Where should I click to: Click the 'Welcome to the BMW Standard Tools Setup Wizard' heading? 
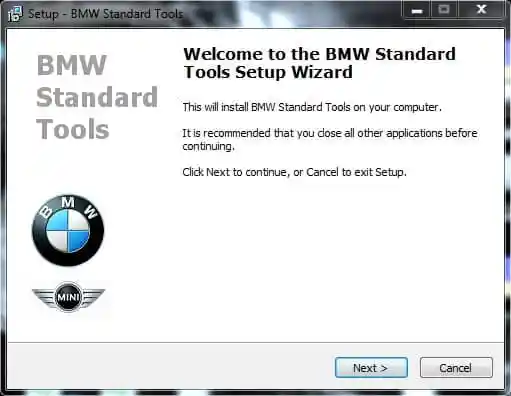point(319,63)
